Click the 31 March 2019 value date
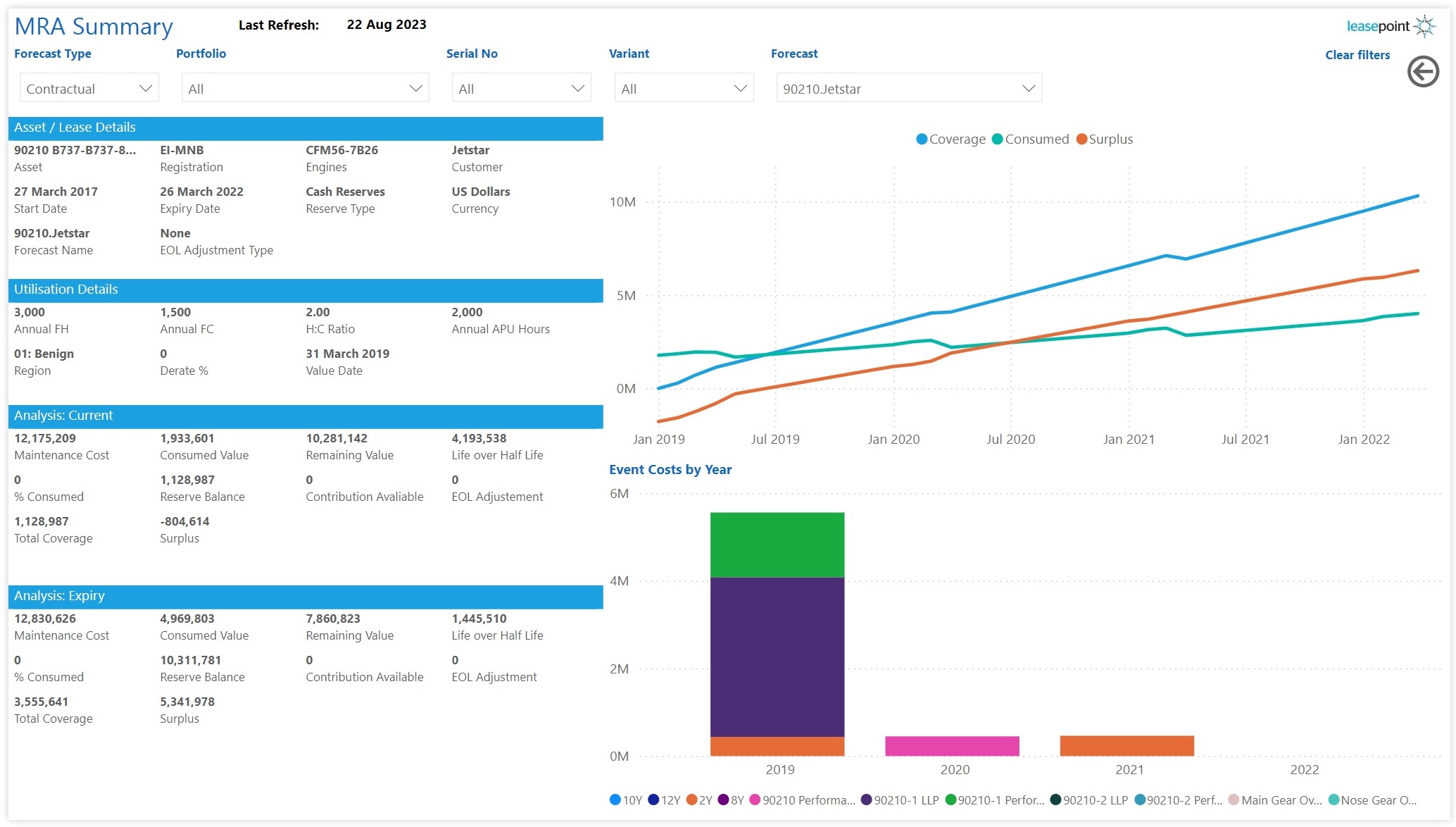The image size is (1456, 827). click(347, 354)
